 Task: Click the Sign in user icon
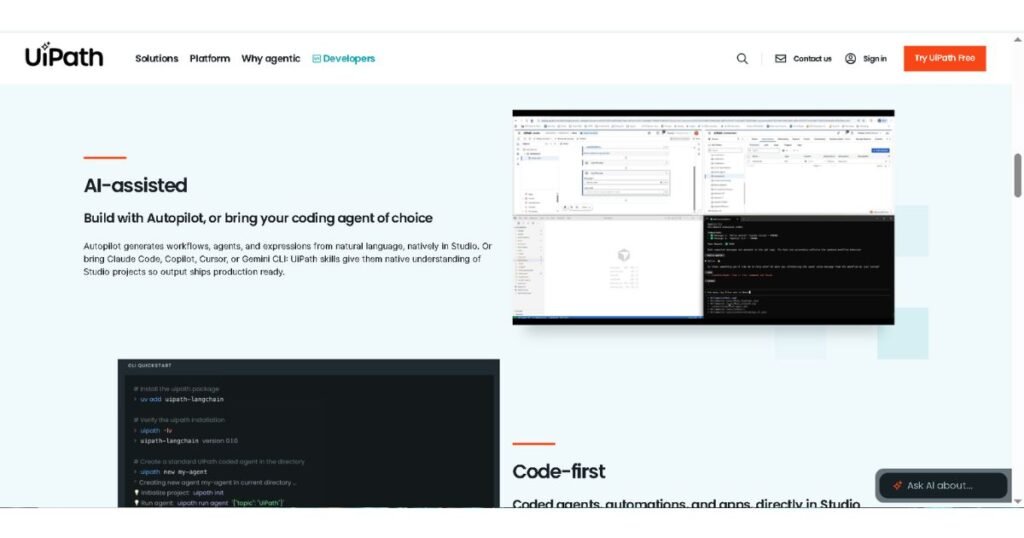click(x=850, y=58)
